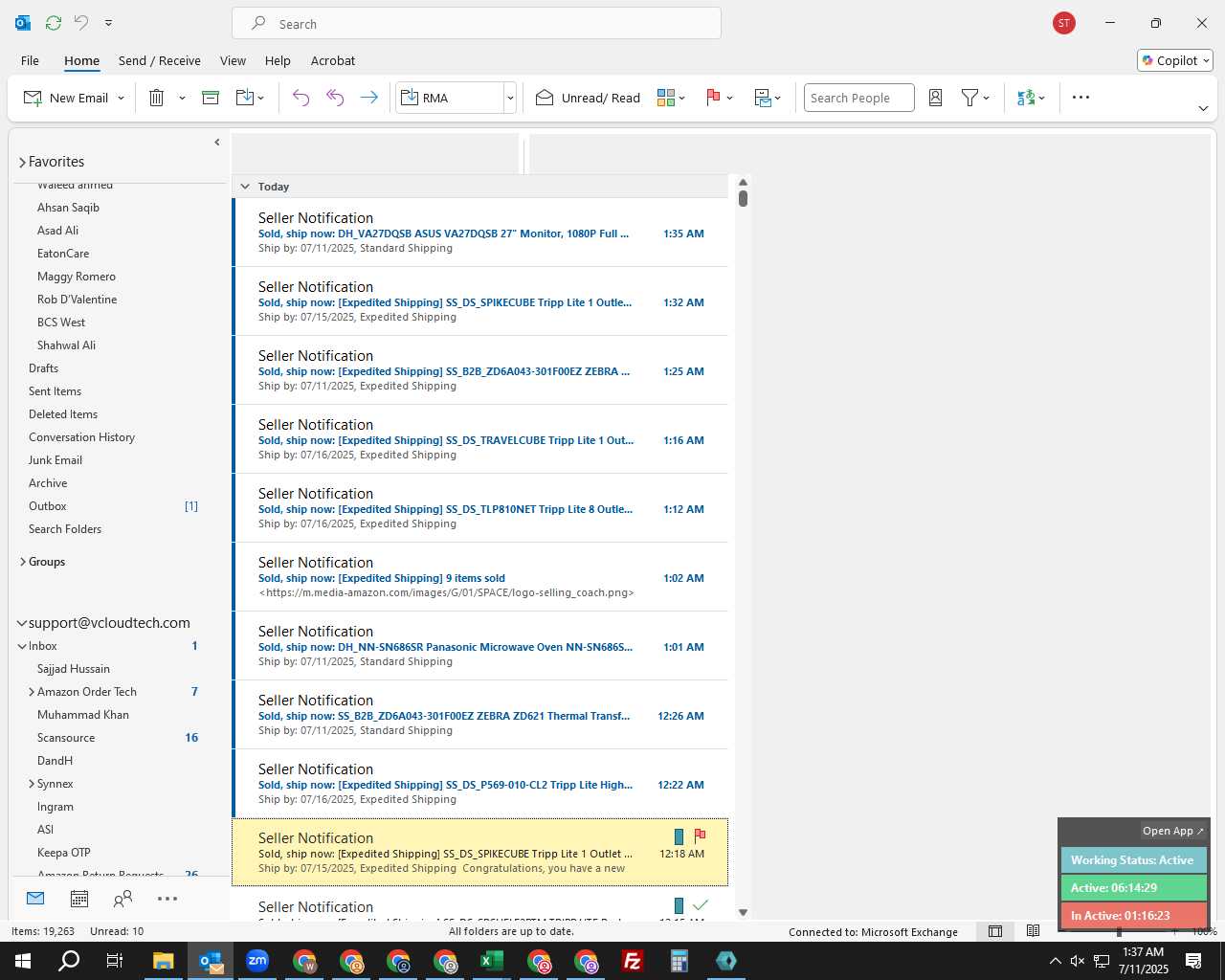Open the Help tab
This screenshot has width=1225, height=980.
point(278,60)
